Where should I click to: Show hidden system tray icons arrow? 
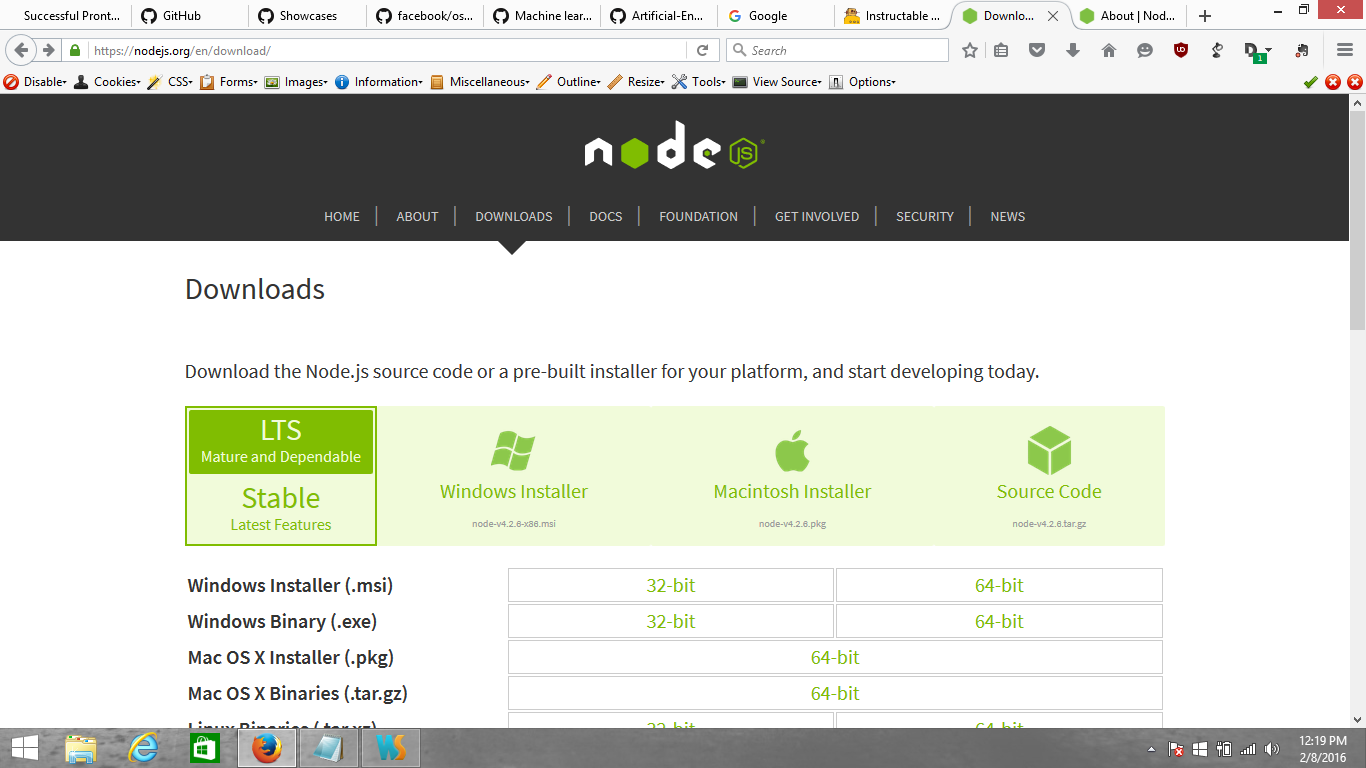click(1151, 748)
